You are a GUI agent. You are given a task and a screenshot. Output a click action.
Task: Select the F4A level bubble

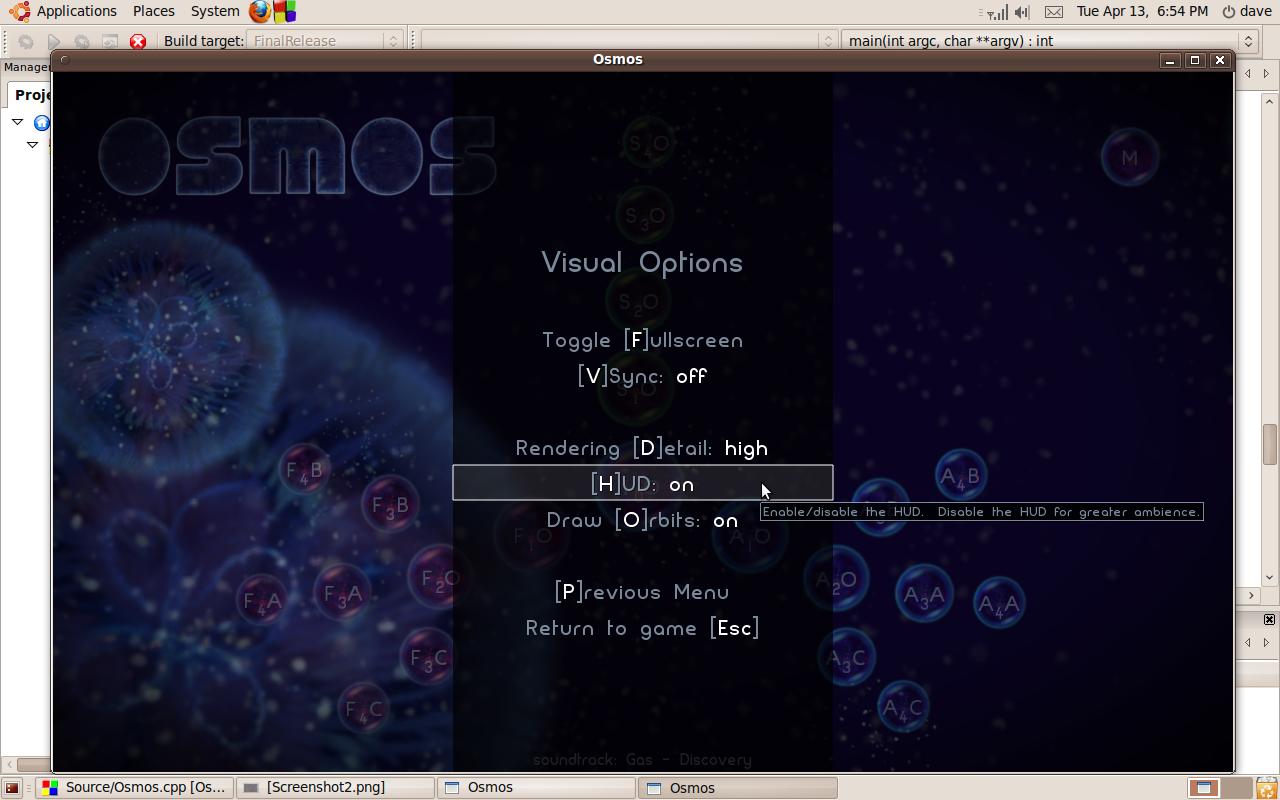pyautogui.click(x=263, y=600)
